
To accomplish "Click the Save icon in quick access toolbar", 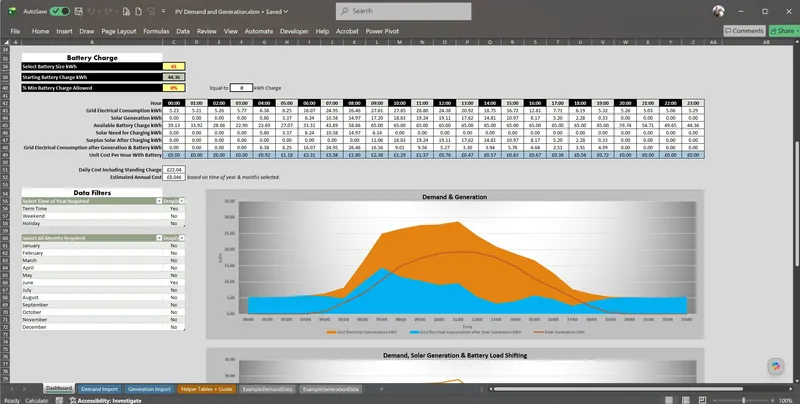I will coord(78,11).
